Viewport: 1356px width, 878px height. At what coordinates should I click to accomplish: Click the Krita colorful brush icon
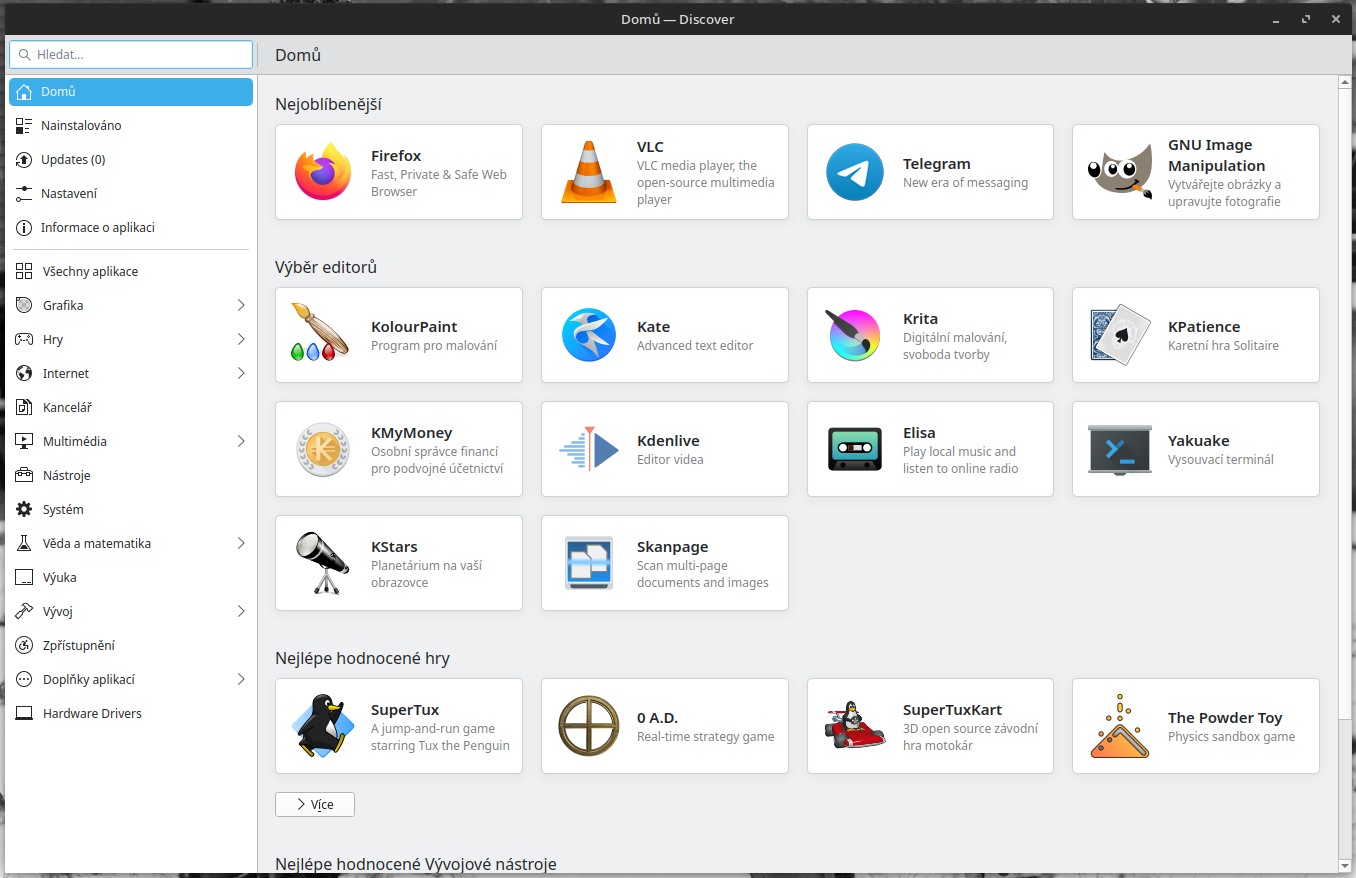click(x=855, y=335)
